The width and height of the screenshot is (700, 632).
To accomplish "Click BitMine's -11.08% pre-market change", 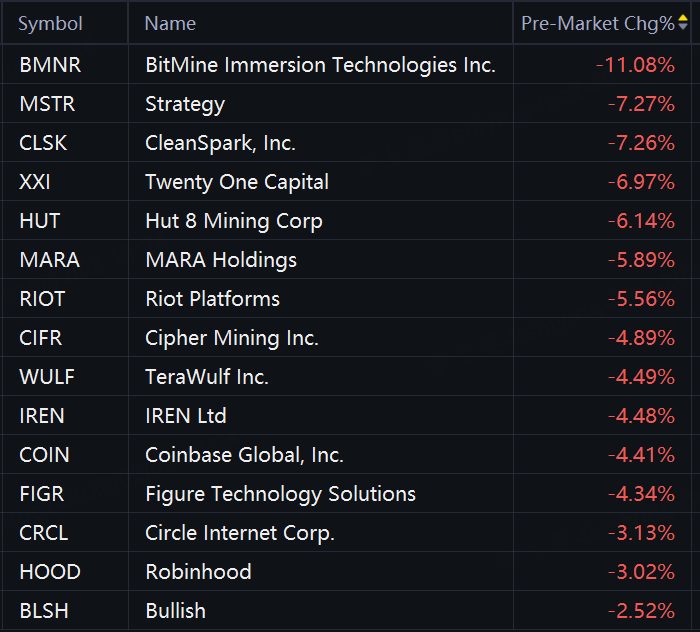I will click(635, 65).
